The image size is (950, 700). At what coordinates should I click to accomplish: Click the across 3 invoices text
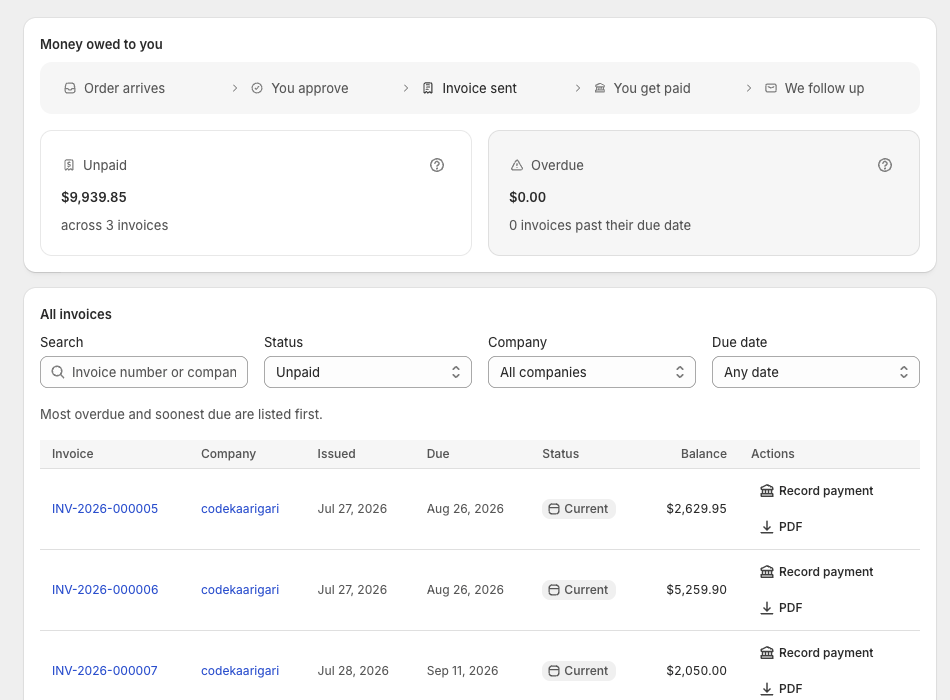click(115, 225)
